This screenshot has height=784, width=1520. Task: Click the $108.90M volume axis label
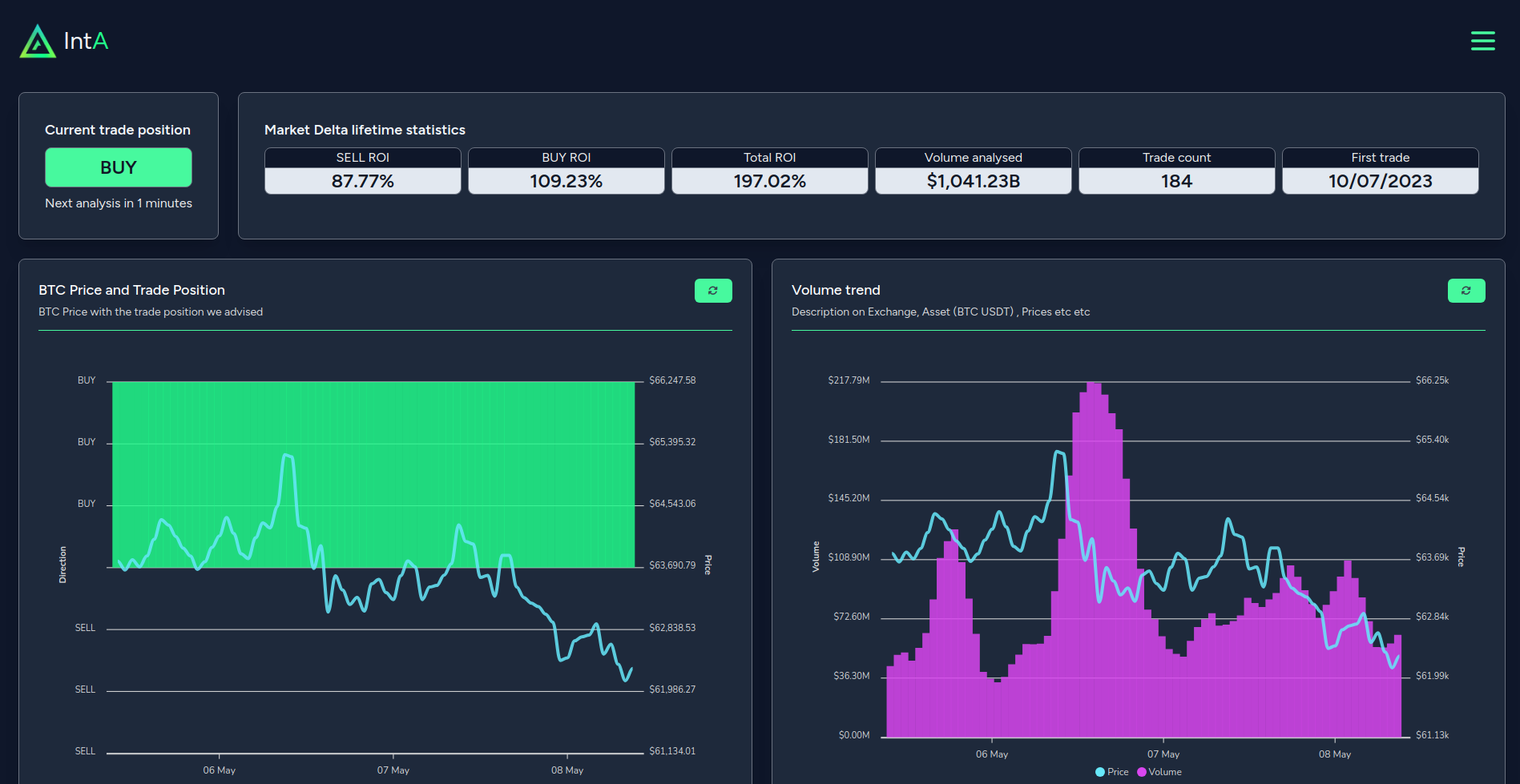[x=849, y=557]
